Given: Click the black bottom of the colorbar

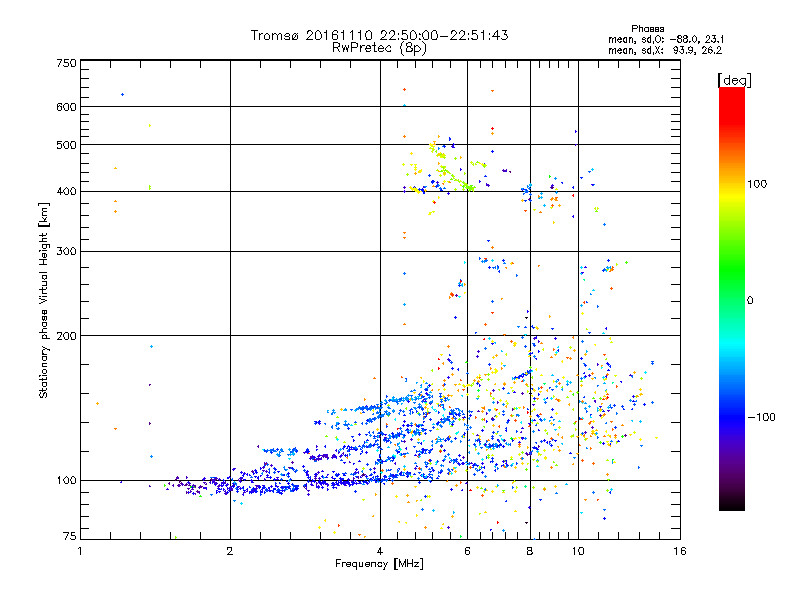Looking at the screenshot, I should pyautogui.click(x=732, y=505).
